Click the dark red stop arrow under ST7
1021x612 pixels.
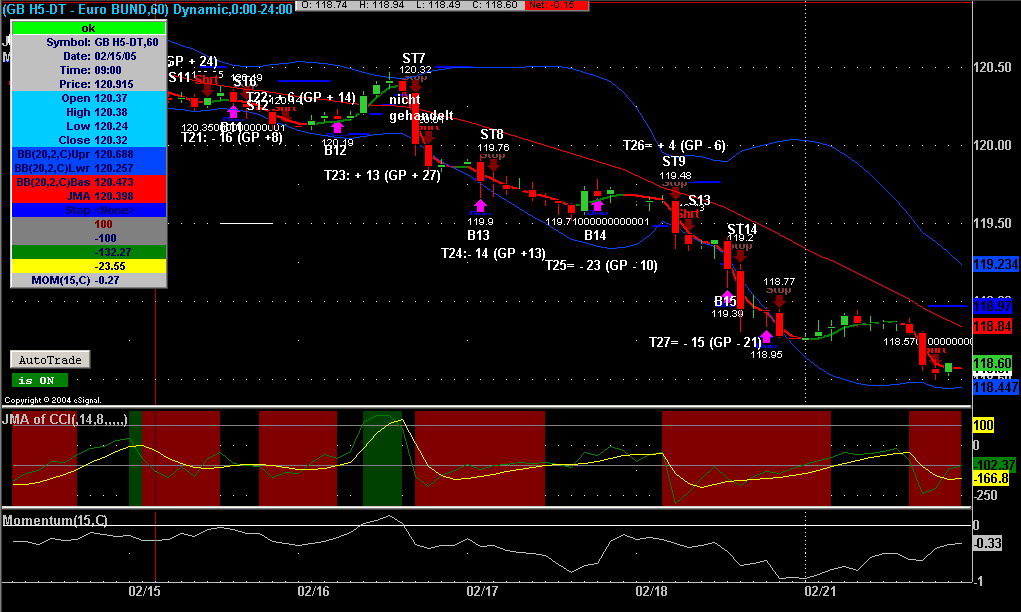coord(415,85)
